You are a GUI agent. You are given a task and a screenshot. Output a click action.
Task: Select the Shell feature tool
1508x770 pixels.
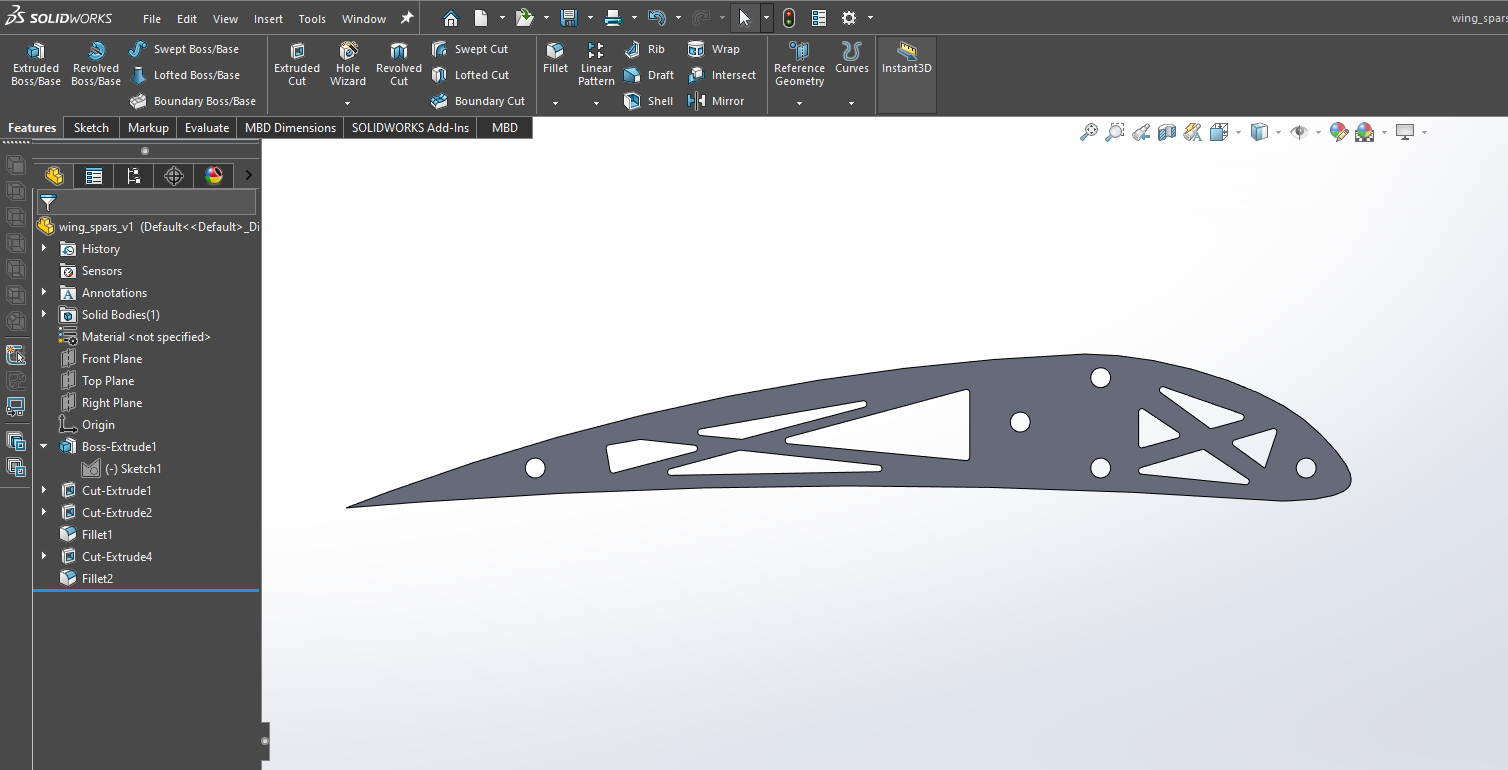(x=648, y=101)
